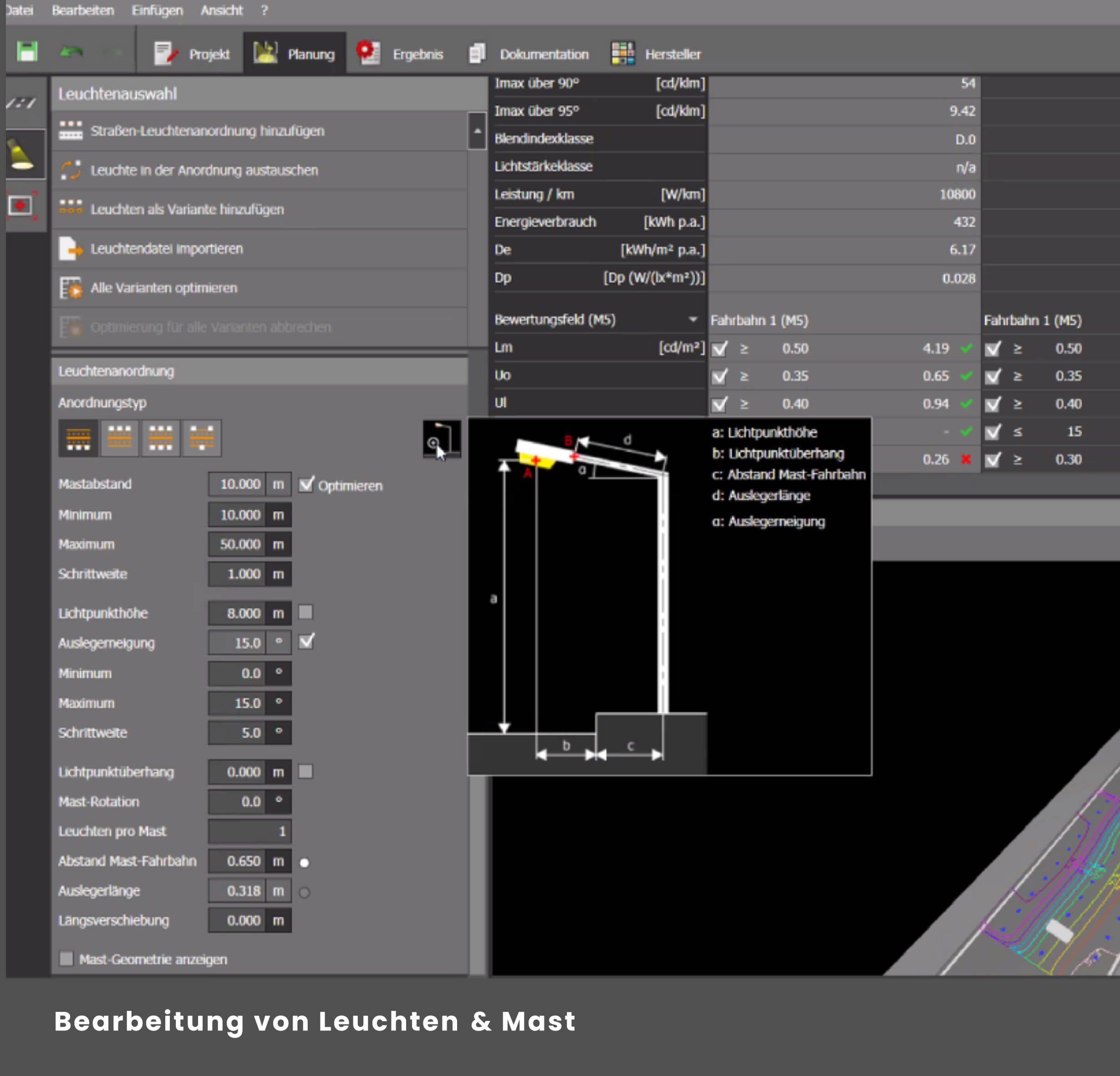
Task: Toggle the Lichtpunktüberhang optimize checkbox
Action: (305, 771)
